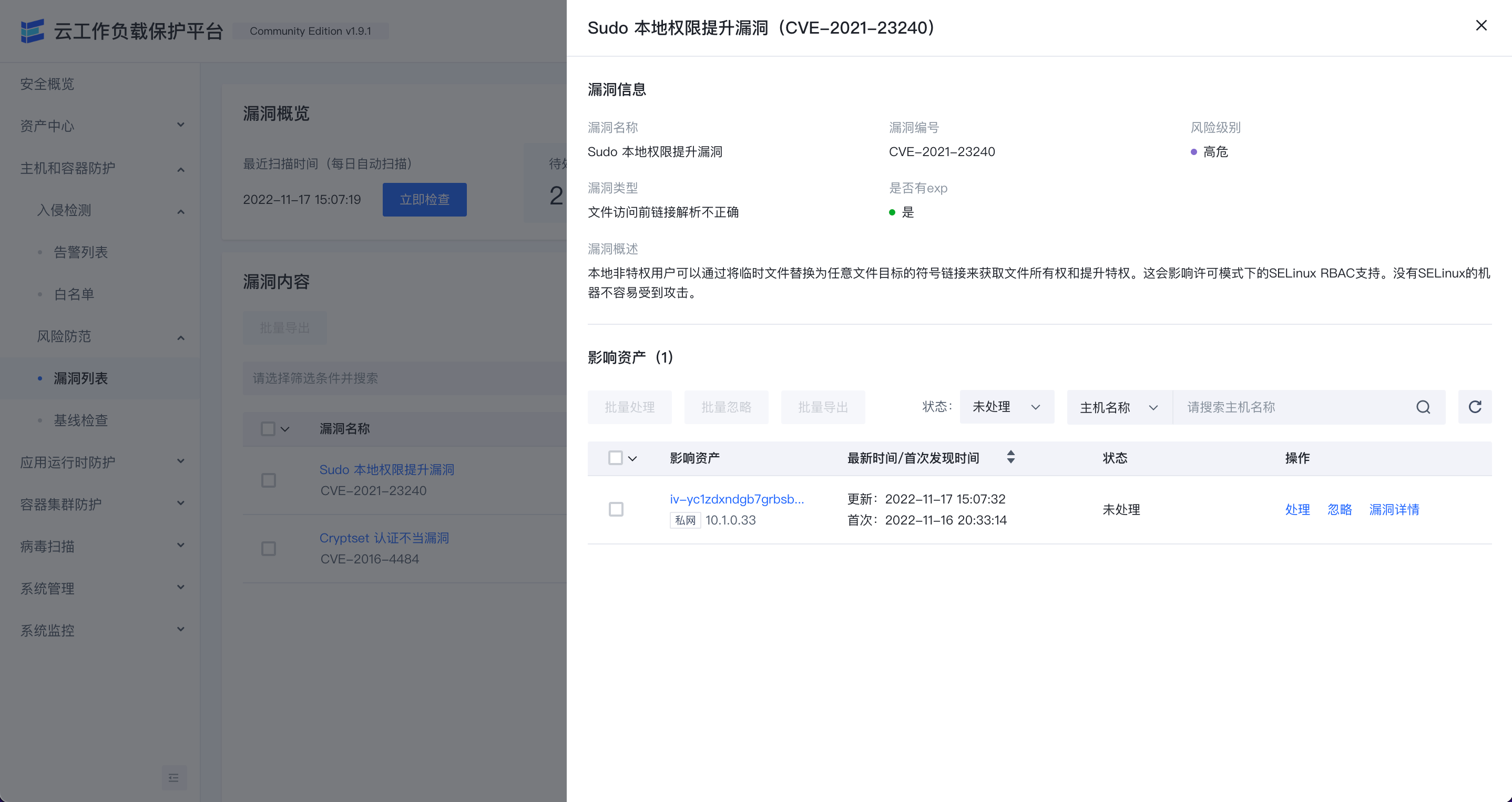Open the 未处理 status dropdown
The height and width of the screenshot is (802, 1512).
point(1006,407)
